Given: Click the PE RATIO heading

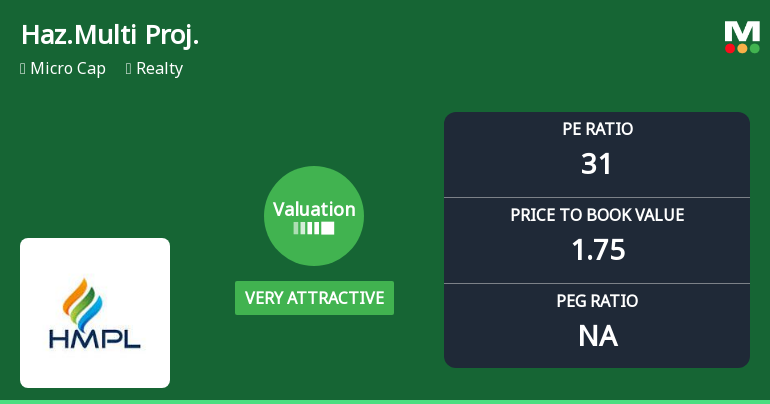Looking at the screenshot, I should point(597,129).
